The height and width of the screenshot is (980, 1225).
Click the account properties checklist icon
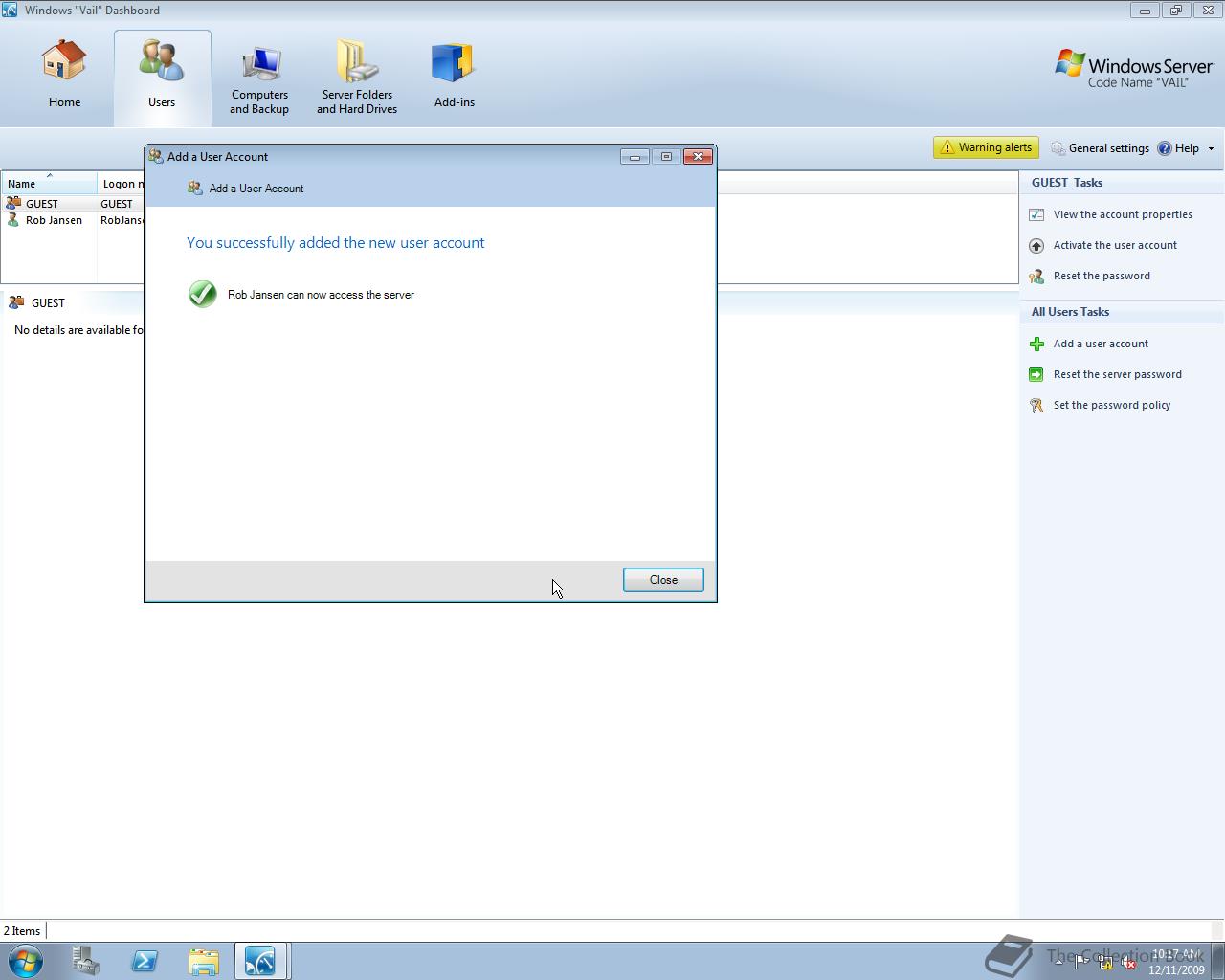1036,214
